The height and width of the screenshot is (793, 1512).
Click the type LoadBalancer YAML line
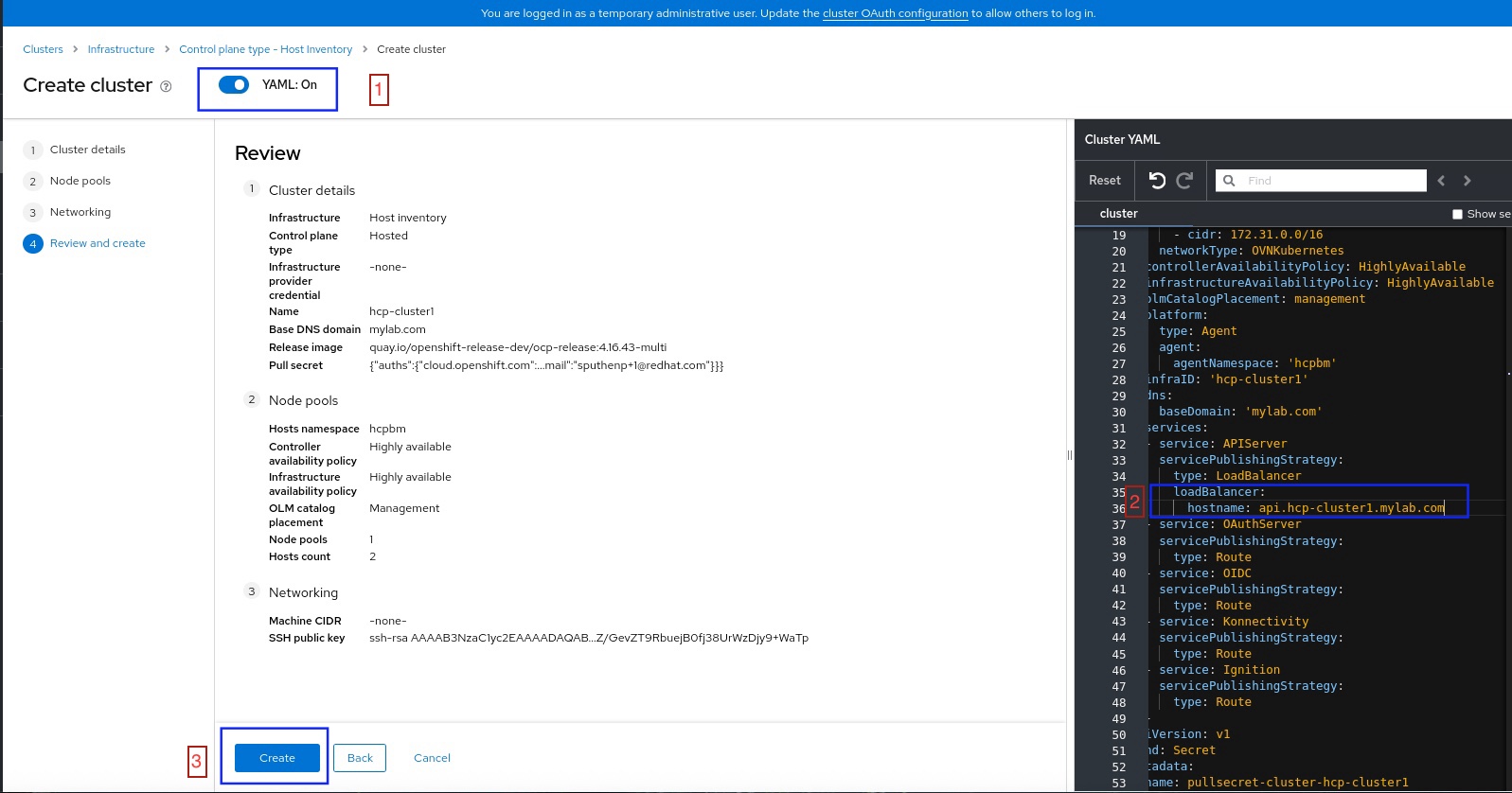point(1237,476)
